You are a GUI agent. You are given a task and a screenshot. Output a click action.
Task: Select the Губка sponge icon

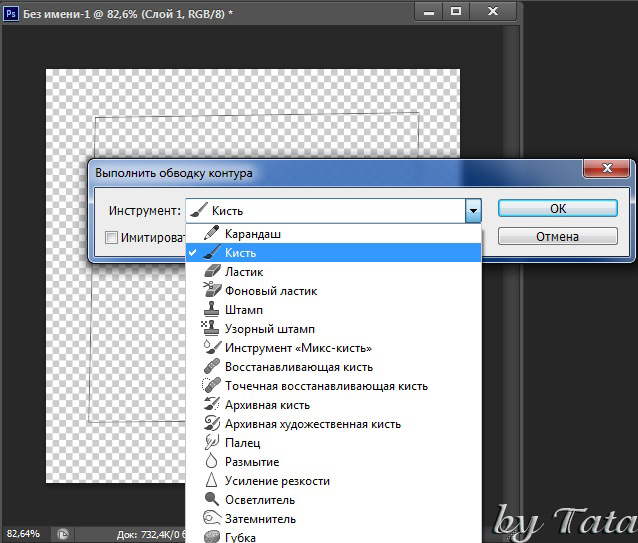[x=212, y=537]
